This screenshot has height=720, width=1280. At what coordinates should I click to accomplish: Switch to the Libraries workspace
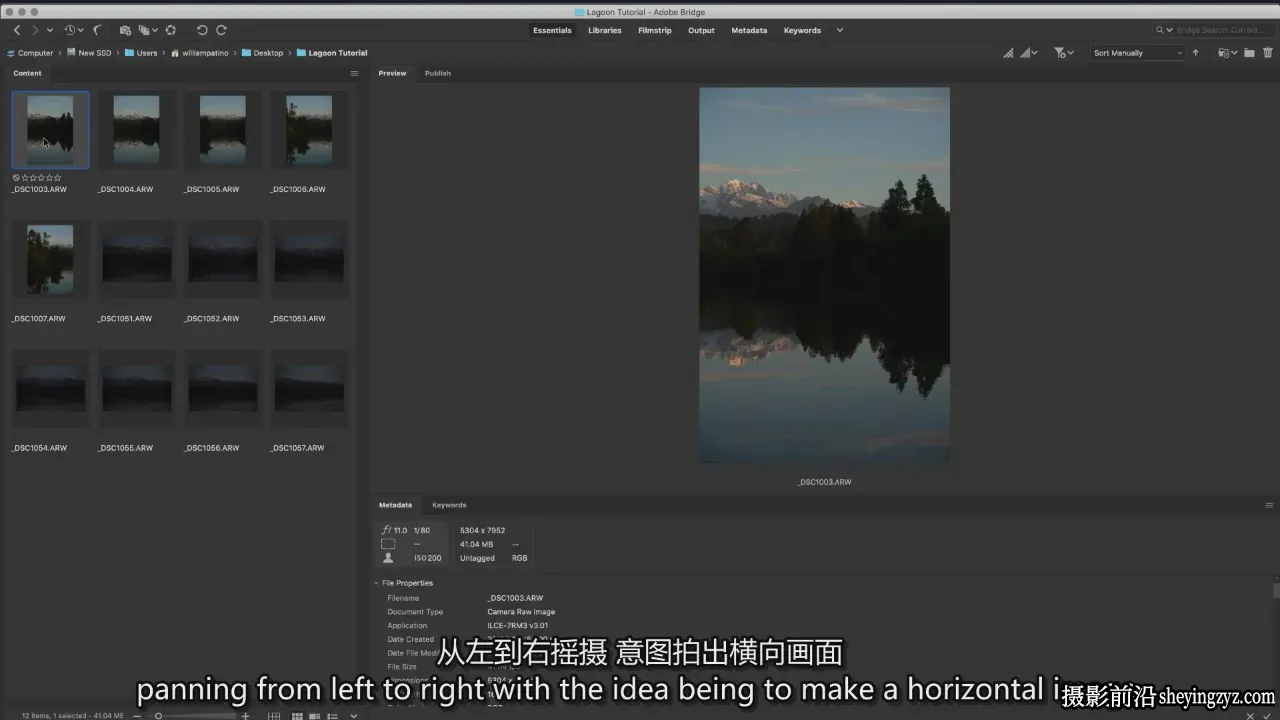[x=605, y=31]
